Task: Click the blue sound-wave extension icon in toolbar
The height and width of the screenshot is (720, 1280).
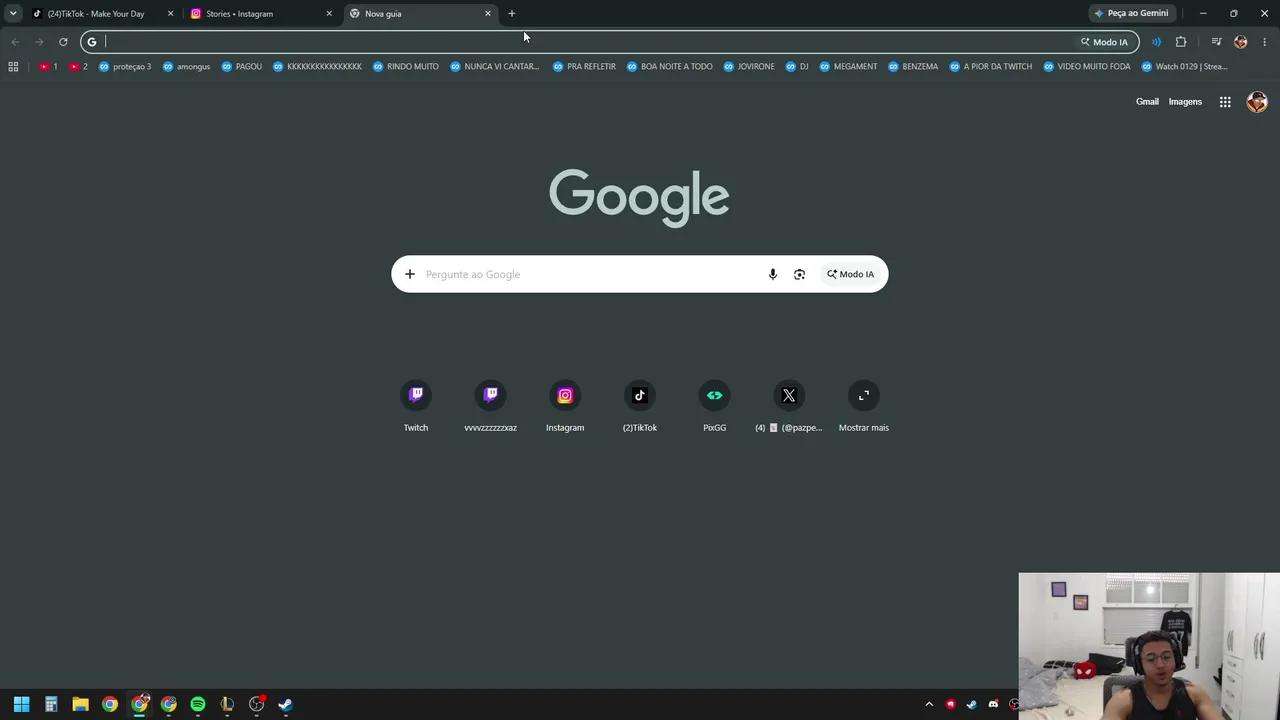Action: (1156, 42)
